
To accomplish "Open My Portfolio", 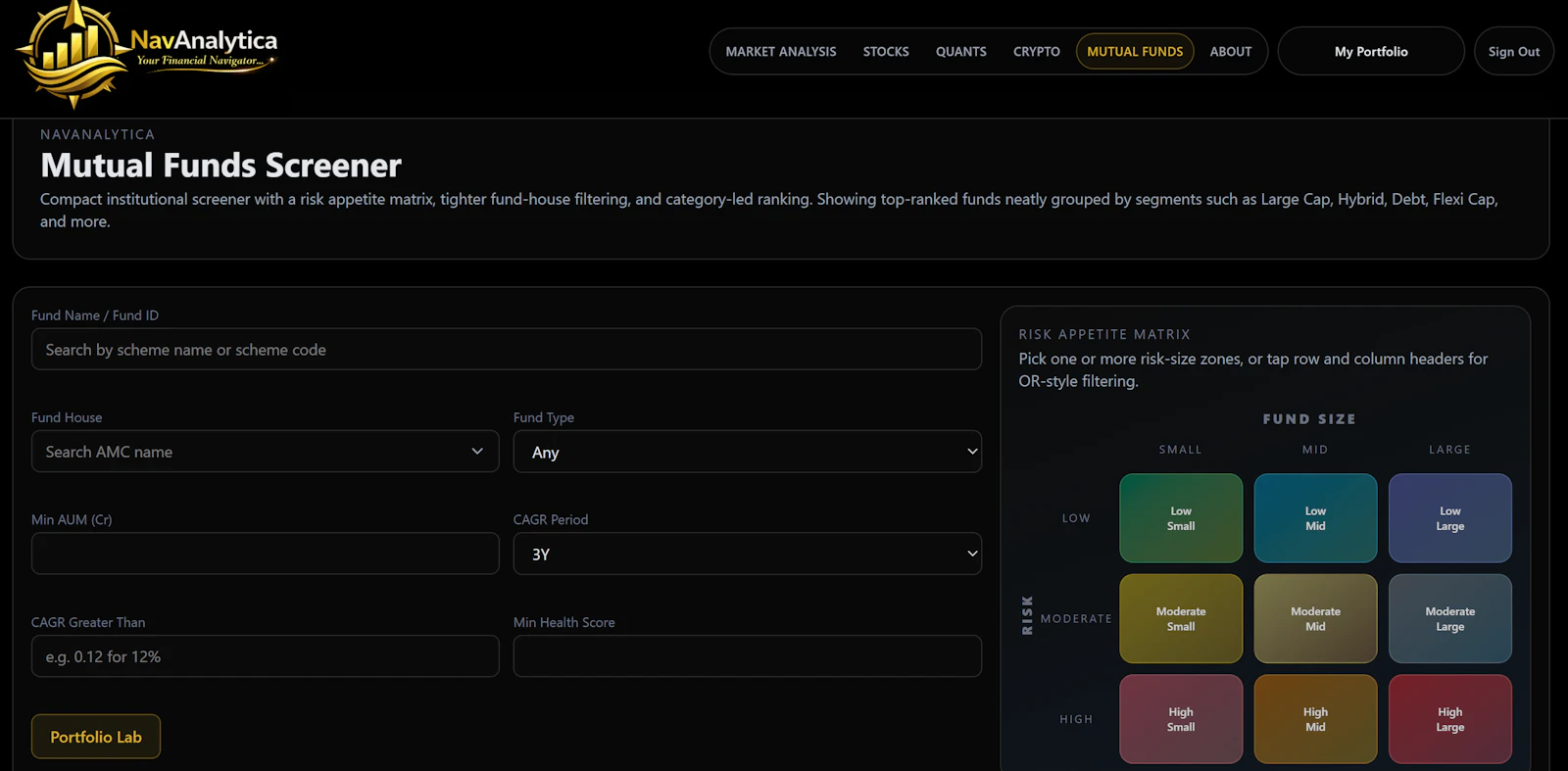I will [1371, 52].
